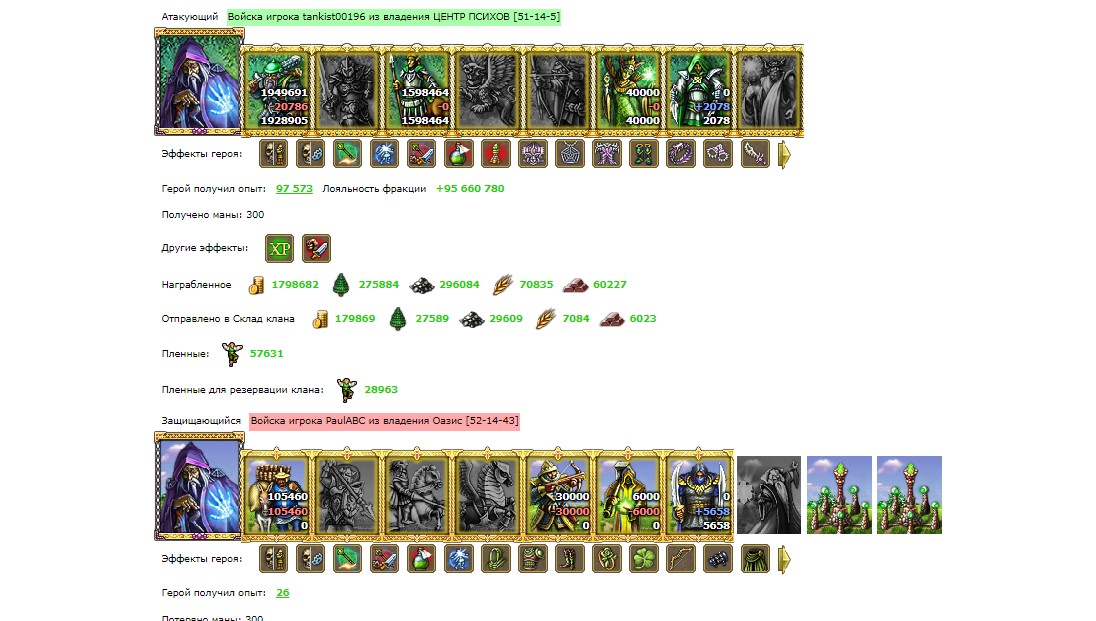Image resolution: width=1096 pixels, height=621 pixels.
Task: Open attacker hero experience link 97 573
Action: click(x=294, y=189)
